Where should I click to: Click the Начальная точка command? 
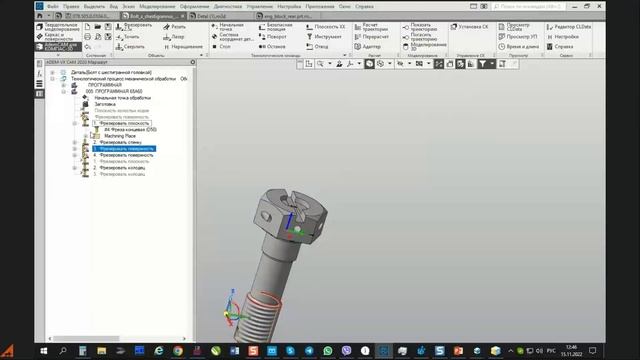227,27
